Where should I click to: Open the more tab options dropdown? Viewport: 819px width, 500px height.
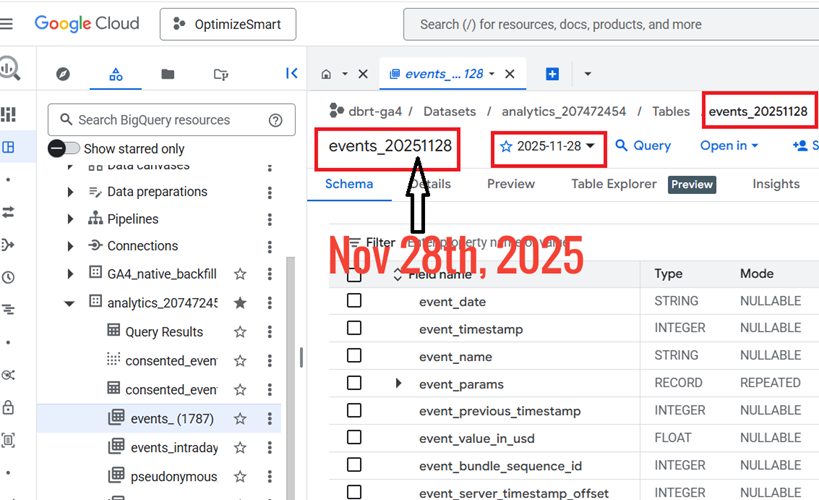(588, 74)
